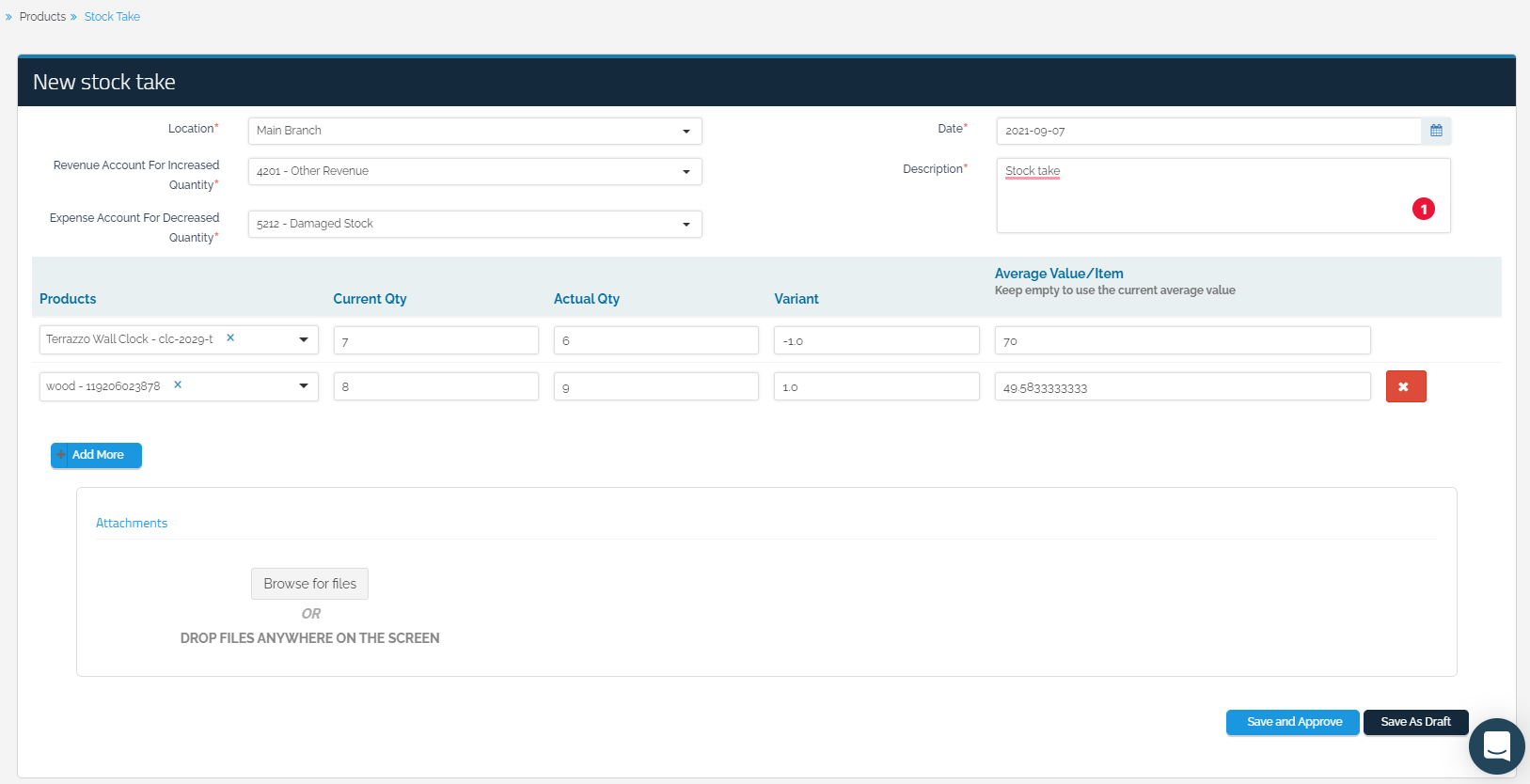1530x784 pixels.
Task: Click the red notification badge in Description
Action: point(1423,209)
